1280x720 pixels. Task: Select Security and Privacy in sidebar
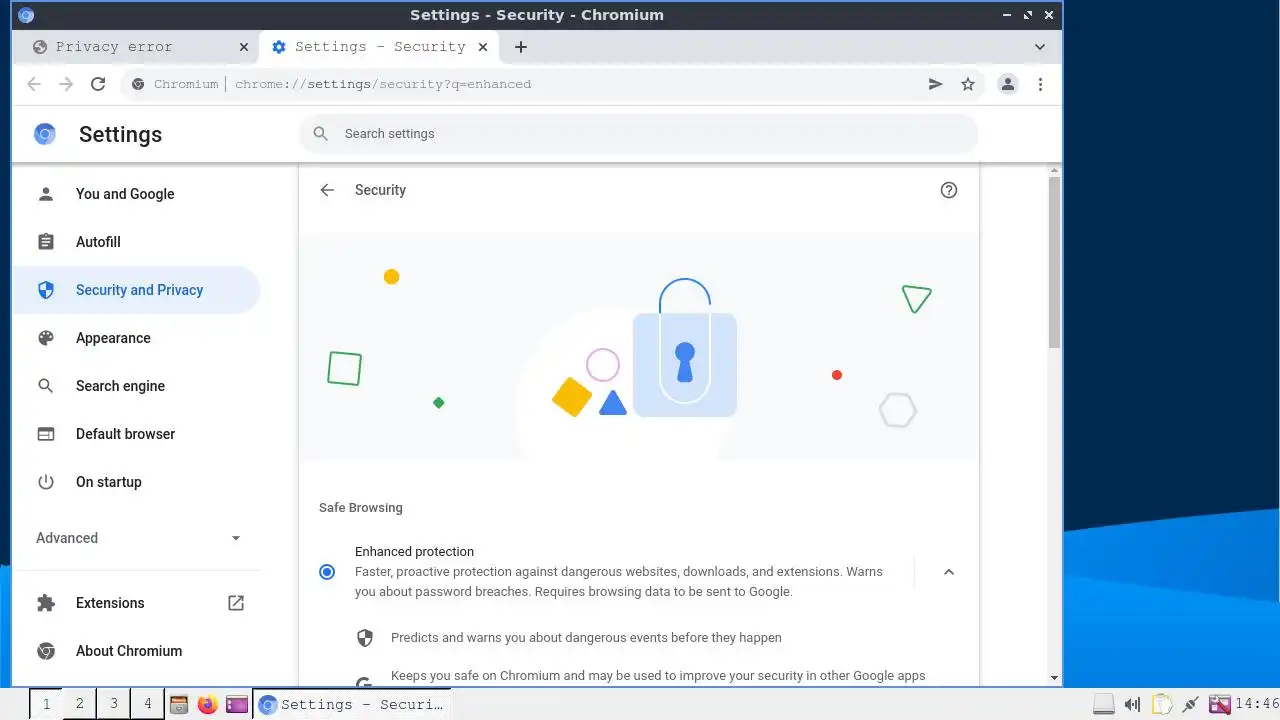coord(136,290)
